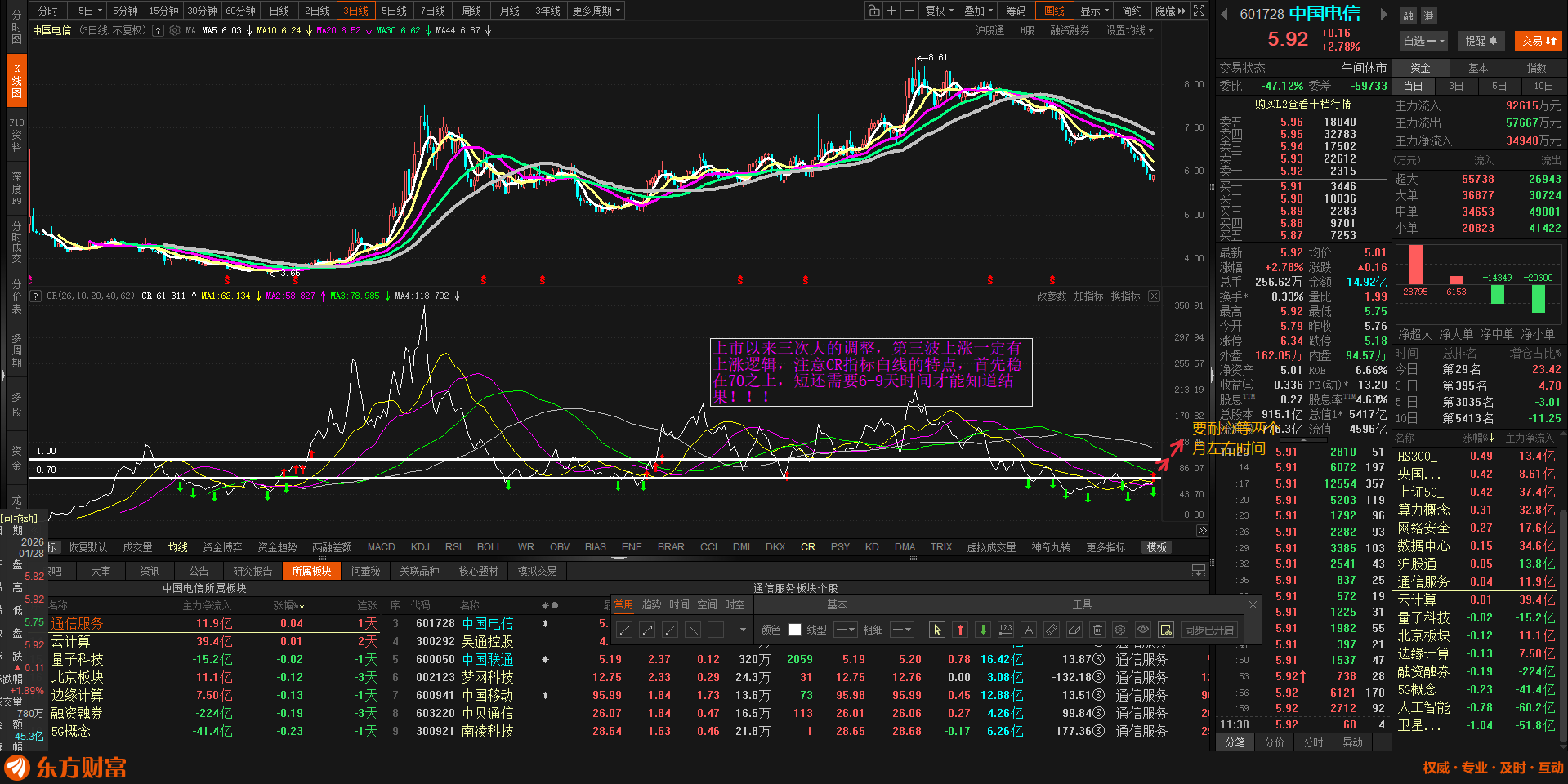The height and width of the screenshot is (784, 1568).
Task: Open the 粗细 line thickness dropdown
Action: [x=901, y=630]
